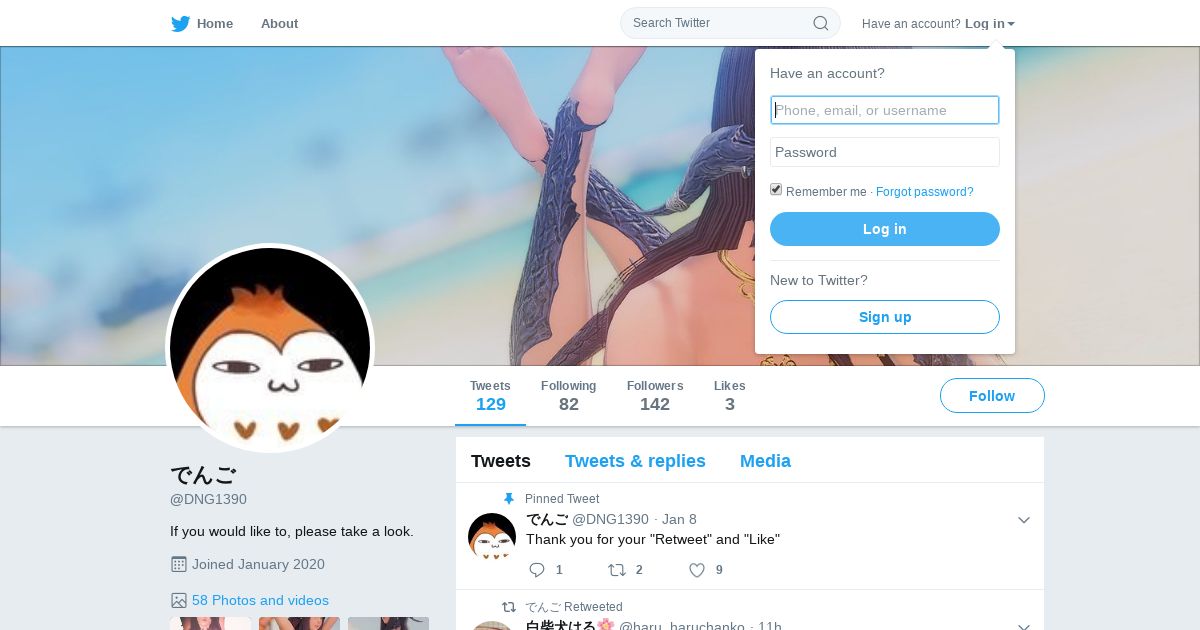The width and height of the screenshot is (1200, 630).
Task: Click the pinned tweet's owl avatar
Action: tap(492, 537)
